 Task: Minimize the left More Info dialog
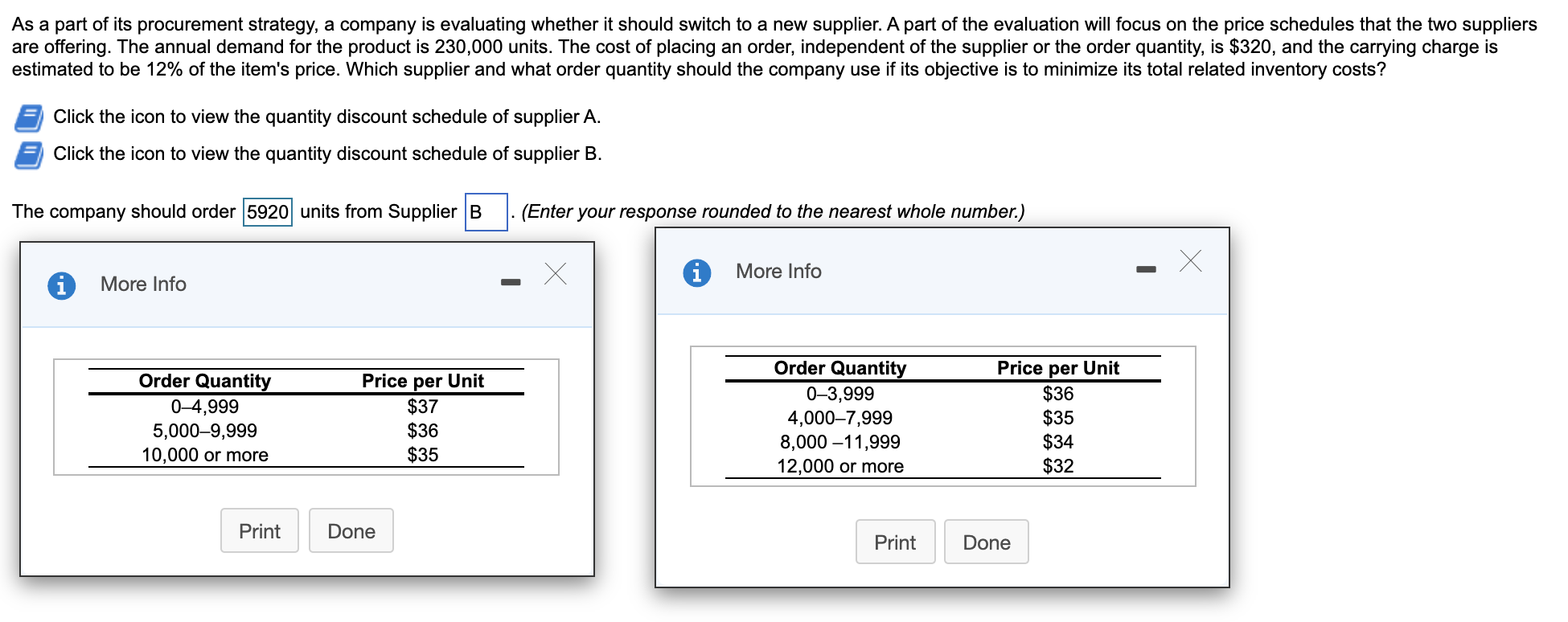pos(511,282)
